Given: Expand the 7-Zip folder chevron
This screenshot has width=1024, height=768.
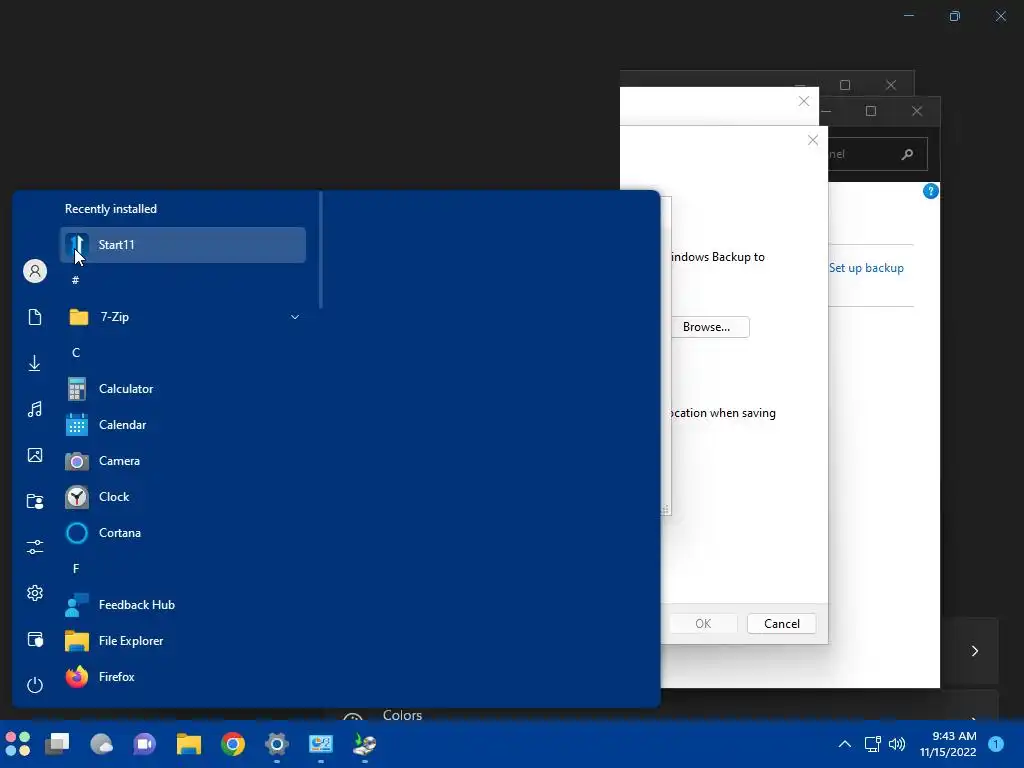Looking at the screenshot, I should 295,317.
